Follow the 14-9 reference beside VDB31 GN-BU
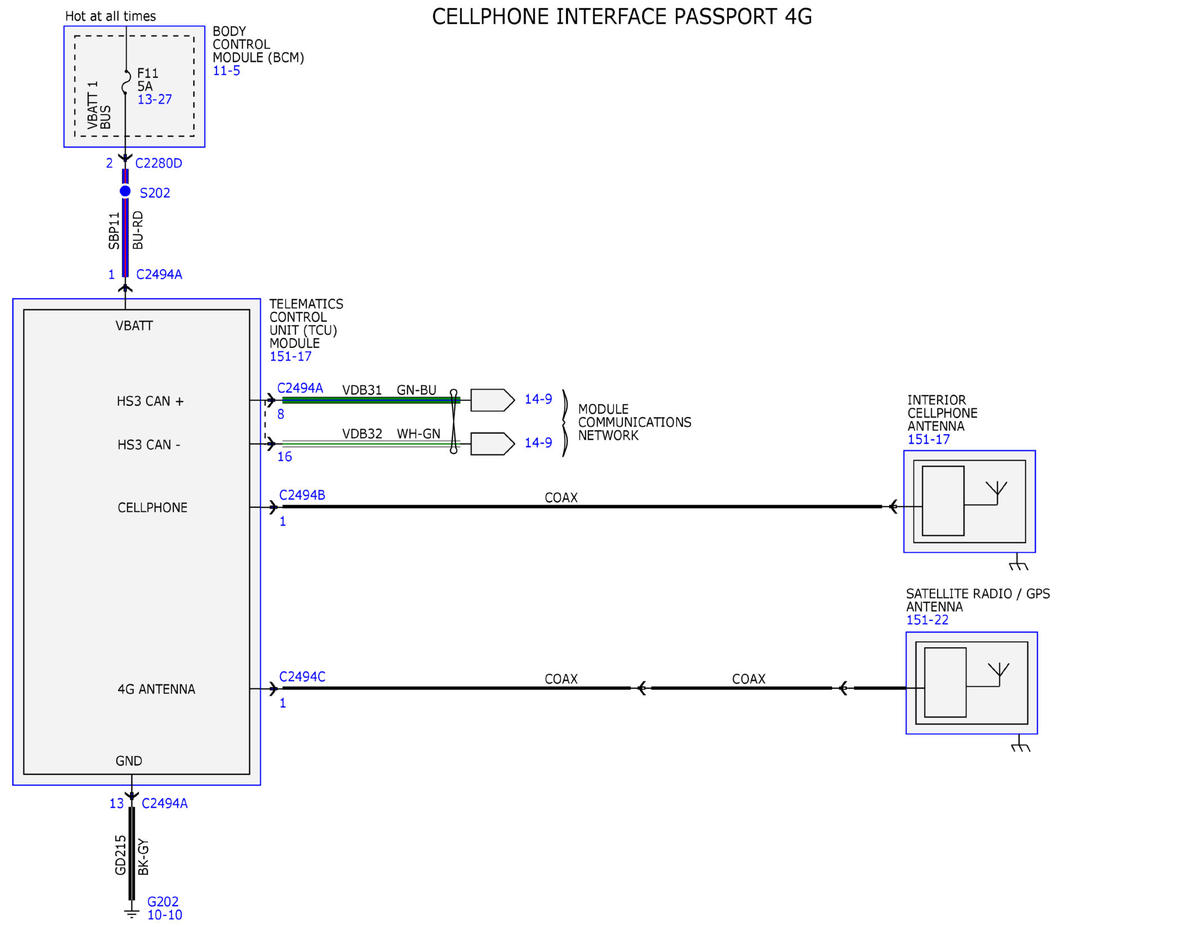The width and height of the screenshot is (1200, 927). [x=538, y=400]
